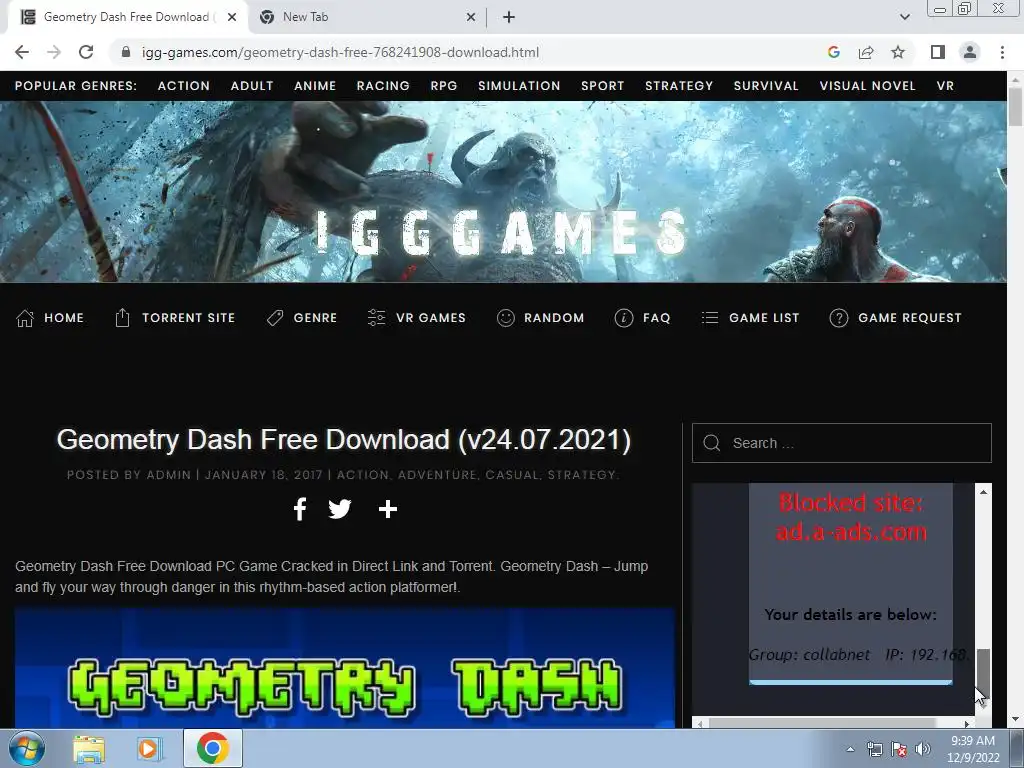Switch to the New Tab tab

point(367,17)
